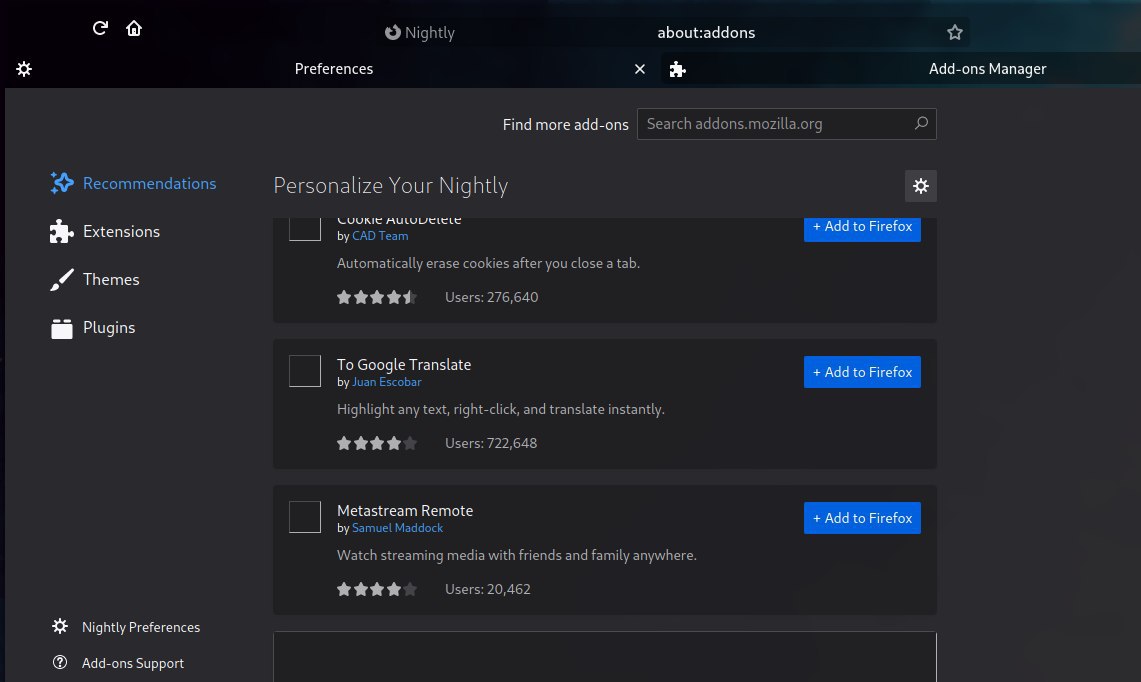This screenshot has height=682, width=1141.
Task: Click the Nightly Preferences gear icon
Action: point(60,626)
